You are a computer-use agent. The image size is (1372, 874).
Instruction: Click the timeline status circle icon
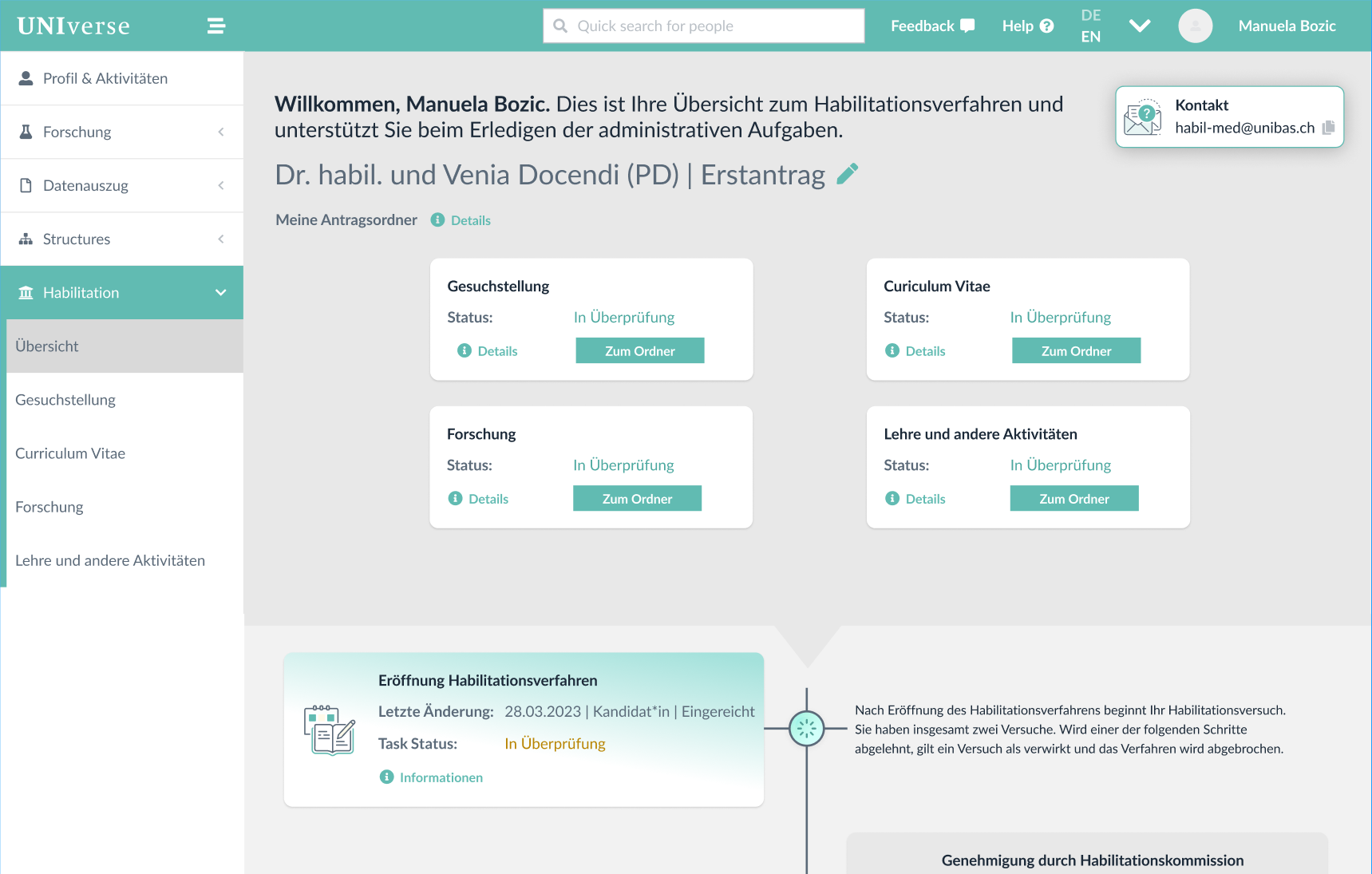806,729
